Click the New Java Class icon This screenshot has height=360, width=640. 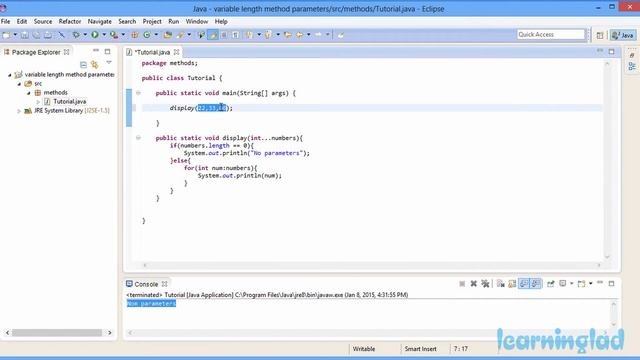[147, 35]
